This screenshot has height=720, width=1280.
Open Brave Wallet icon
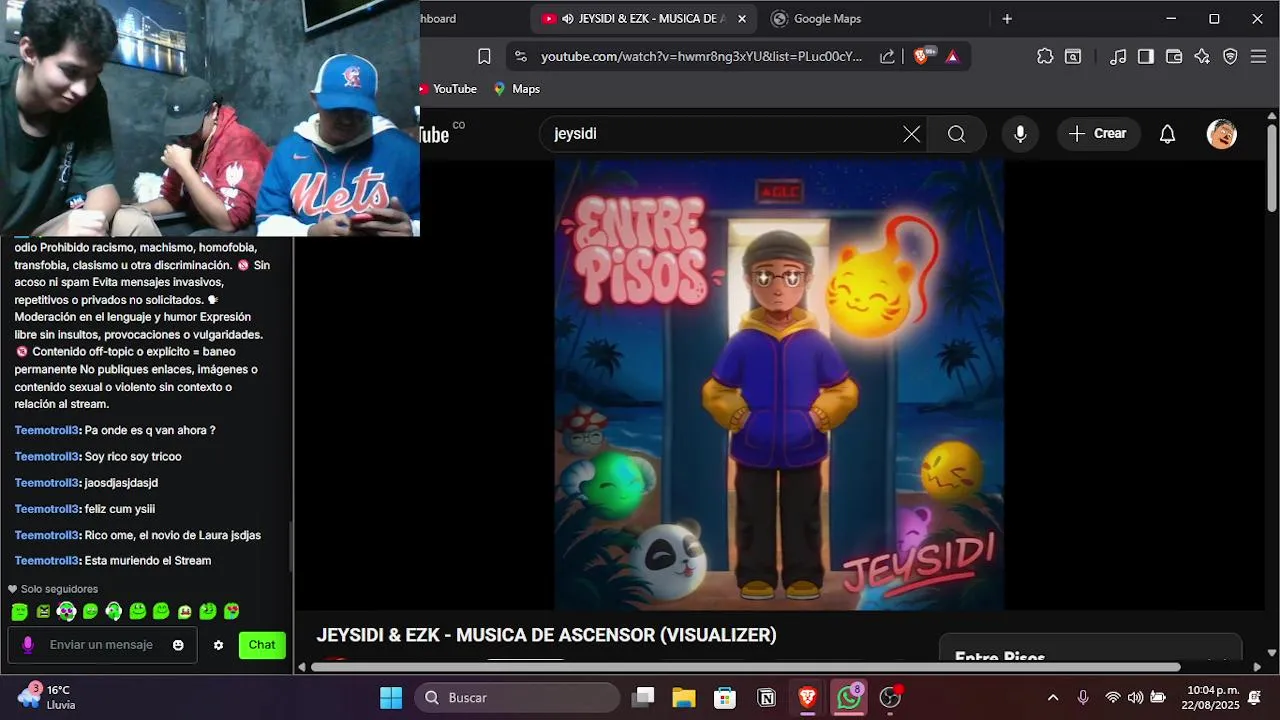click(x=1174, y=57)
